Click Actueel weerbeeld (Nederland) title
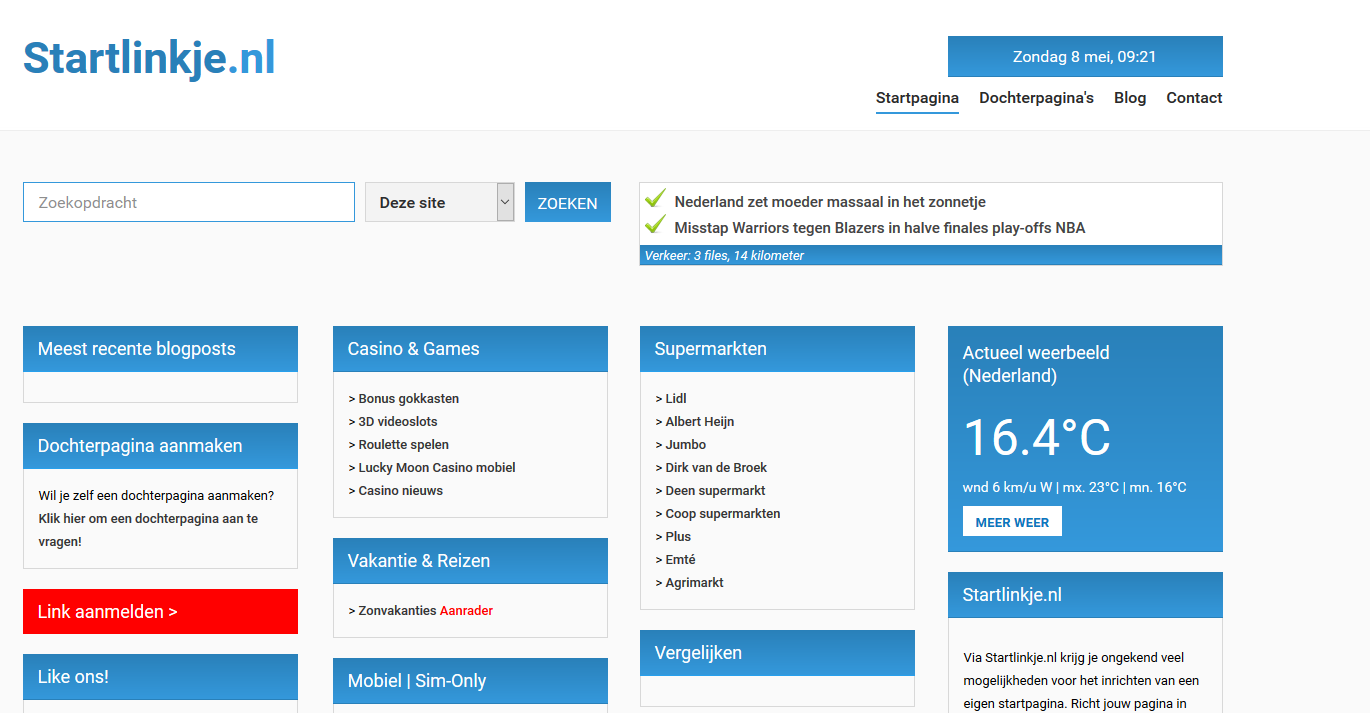This screenshot has height=713, width=1370. (x=1036, y=364)
